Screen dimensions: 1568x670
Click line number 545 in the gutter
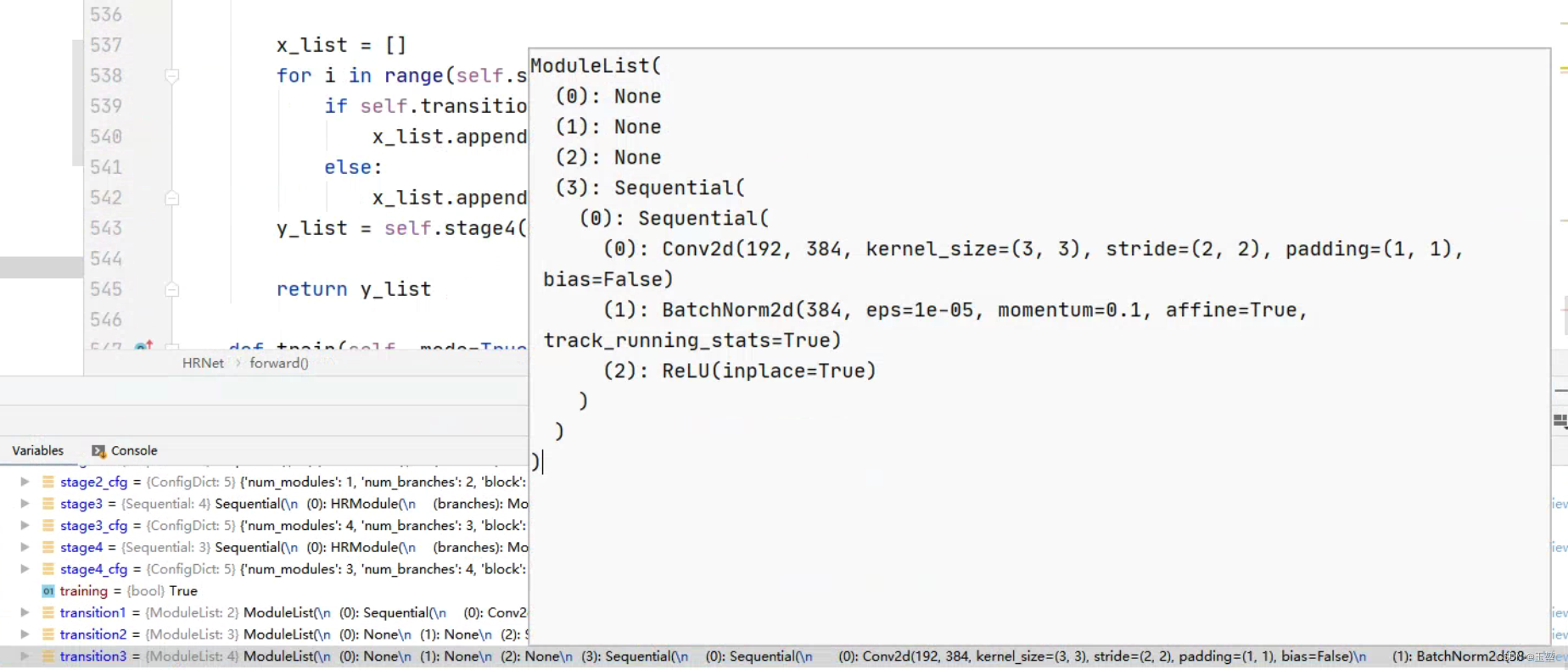point(106,289)
